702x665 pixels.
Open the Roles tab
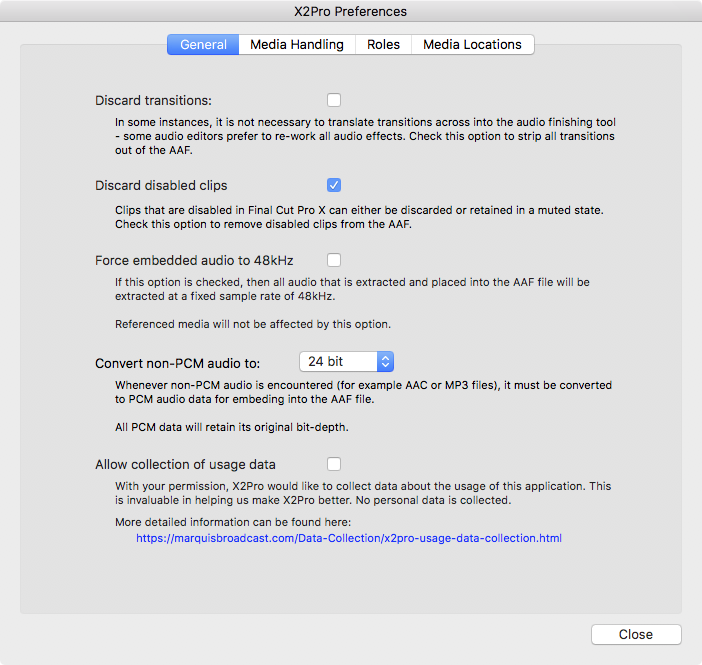(383, 45)
